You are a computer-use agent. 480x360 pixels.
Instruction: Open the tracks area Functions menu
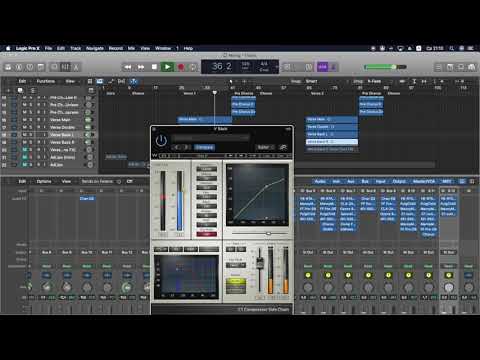[46, 81]
